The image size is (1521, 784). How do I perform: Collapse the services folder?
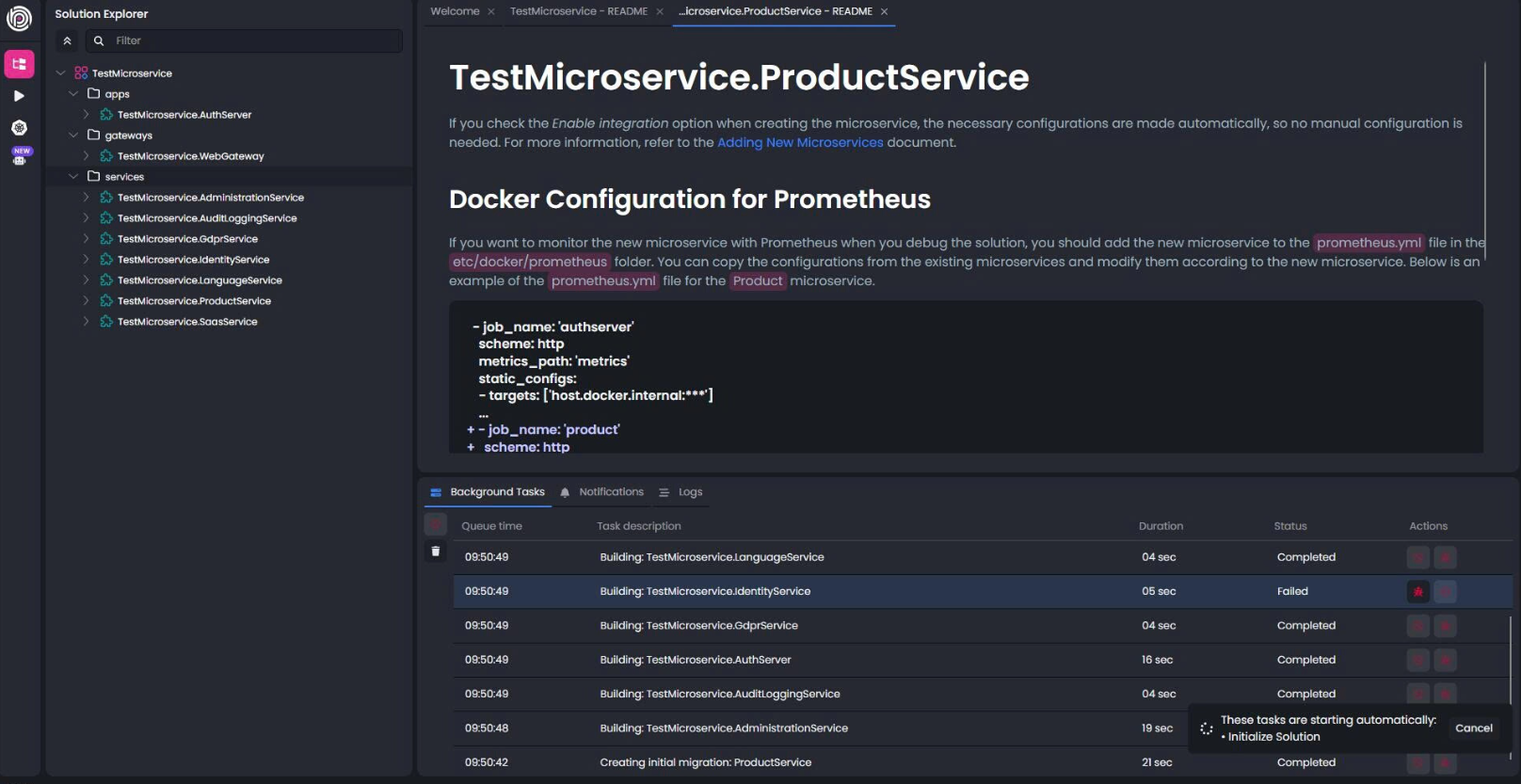(x=73, y=177)
